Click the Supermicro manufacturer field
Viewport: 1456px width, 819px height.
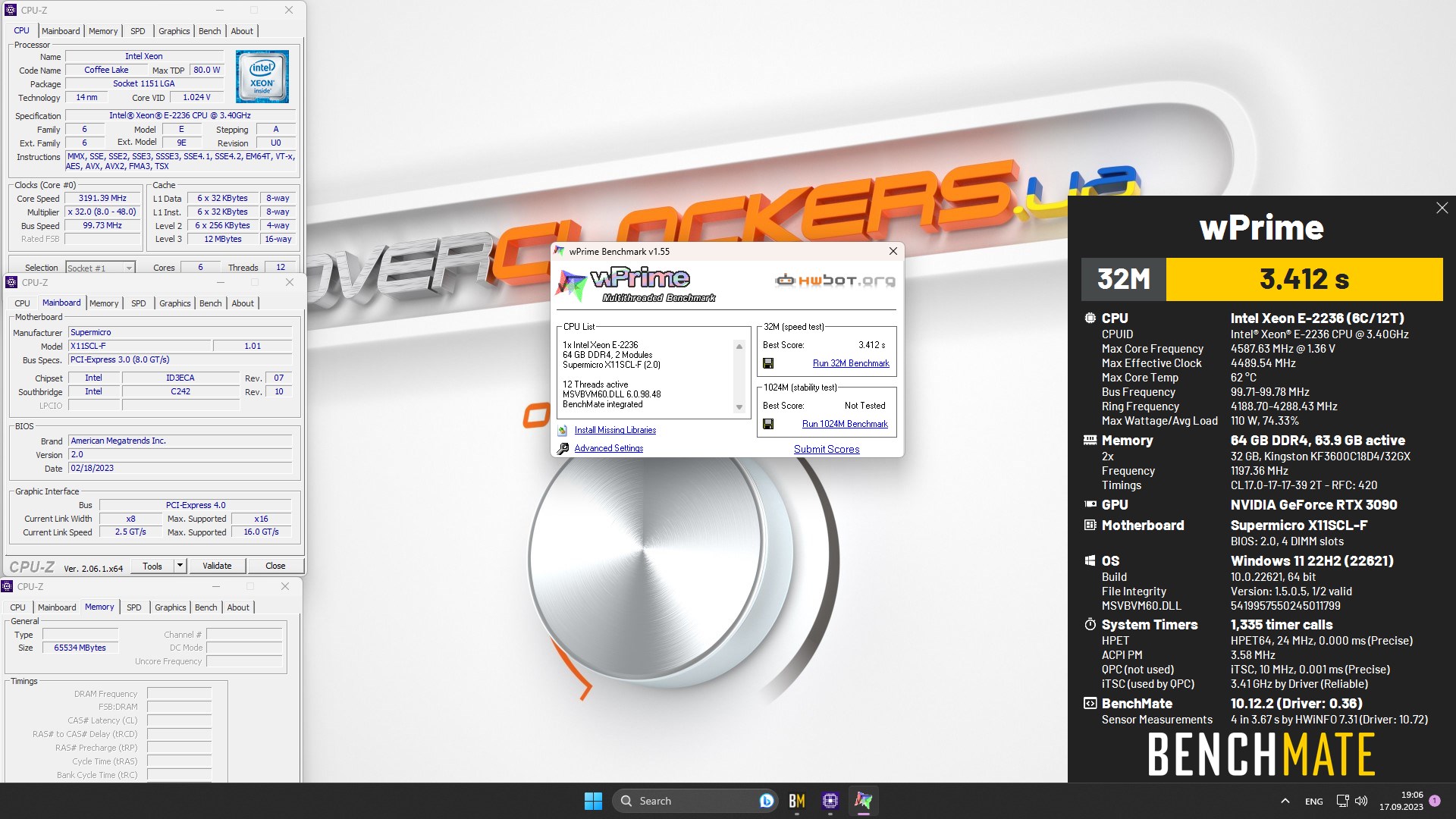(x=180, y=332)
